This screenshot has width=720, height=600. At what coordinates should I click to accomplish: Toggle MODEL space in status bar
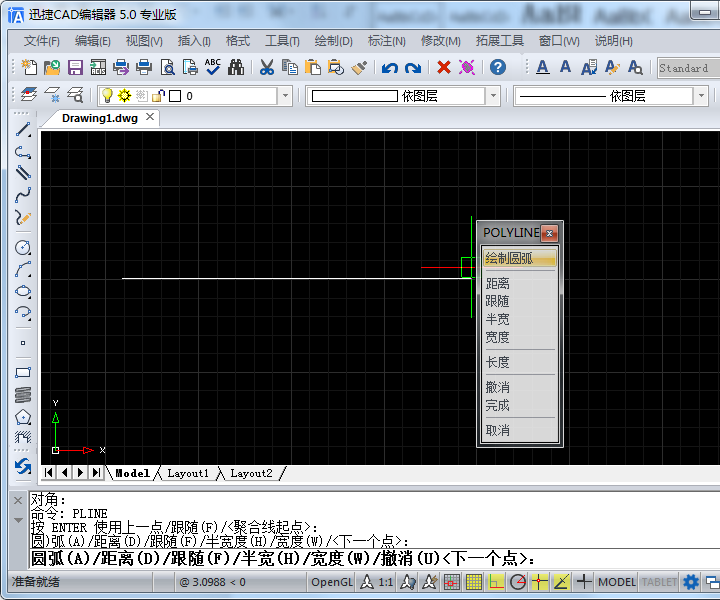coord(617,582)
